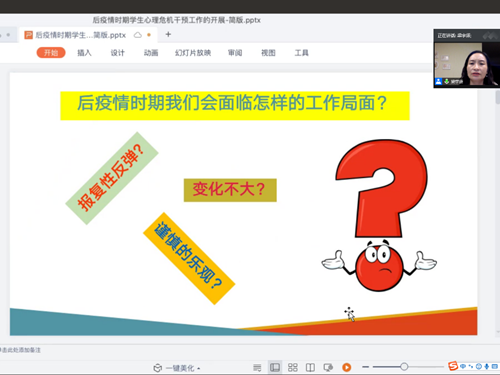Click the zoom out minus button
The image size is (500, 375).
[x=366, y=367]
